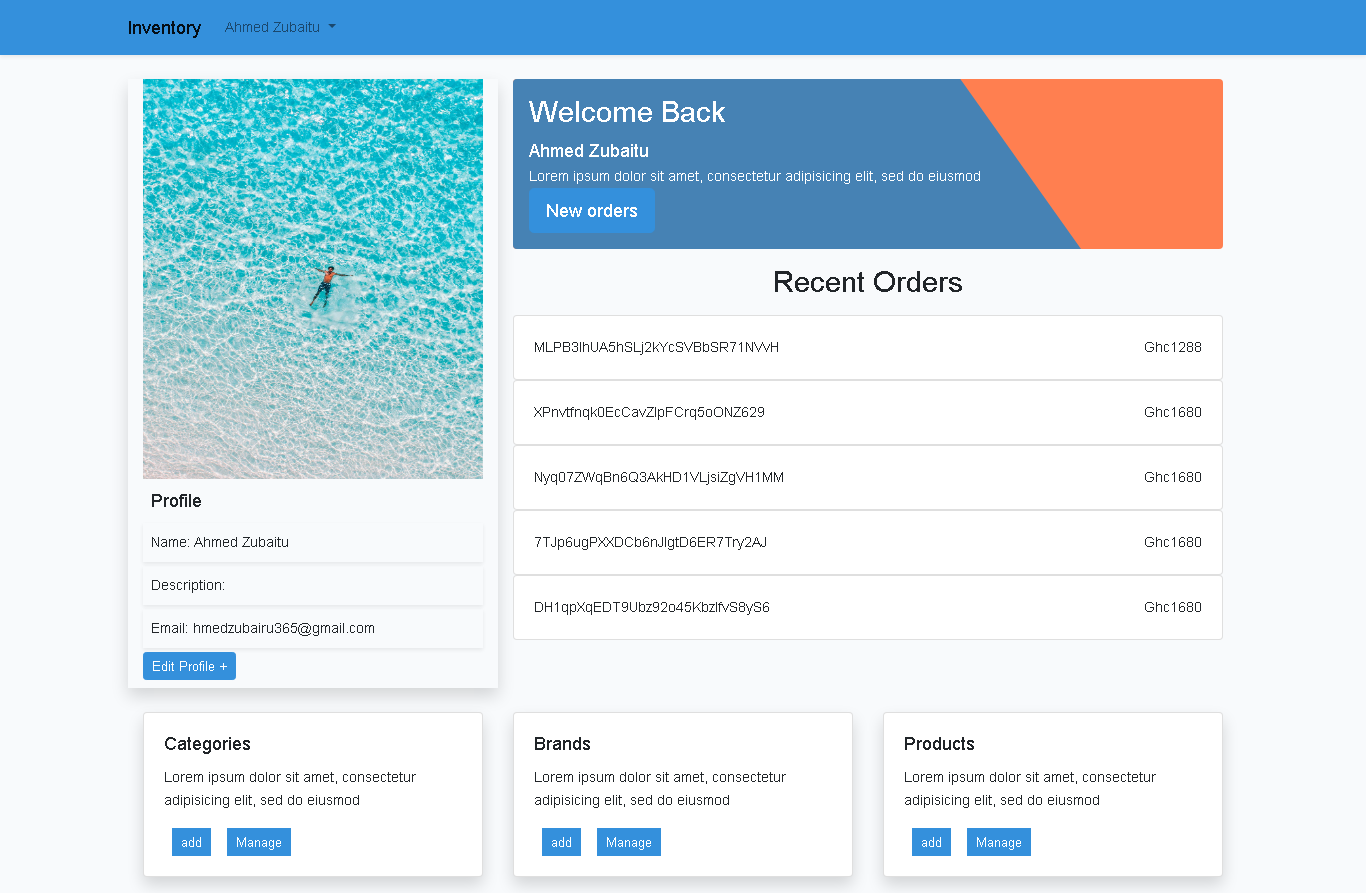Open Manage under Products
Screen dimensions: 1366x893
999,842
